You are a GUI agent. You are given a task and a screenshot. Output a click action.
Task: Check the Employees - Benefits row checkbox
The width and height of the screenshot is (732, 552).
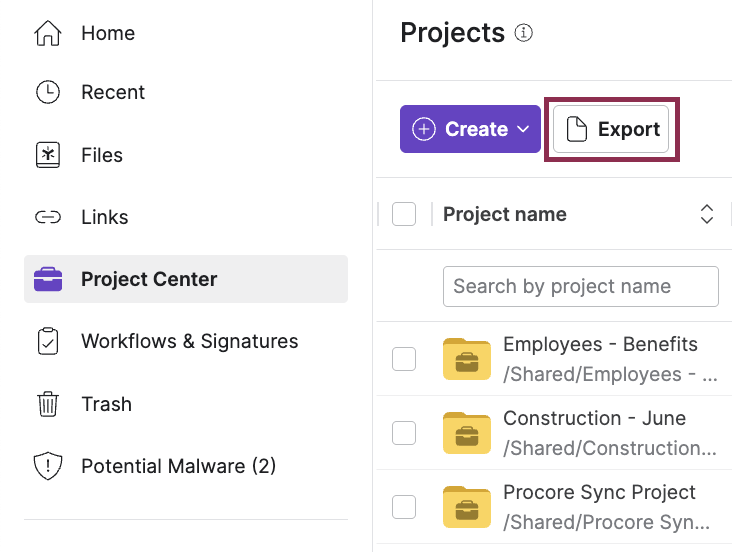[404, 359]
